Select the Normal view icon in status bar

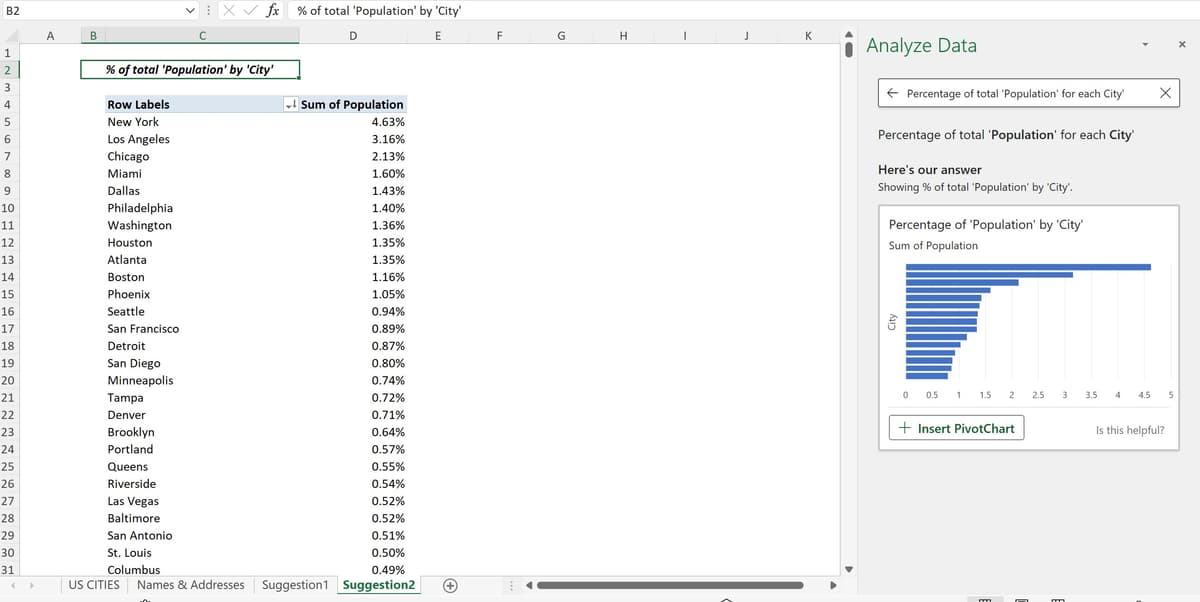pos(985,598)
